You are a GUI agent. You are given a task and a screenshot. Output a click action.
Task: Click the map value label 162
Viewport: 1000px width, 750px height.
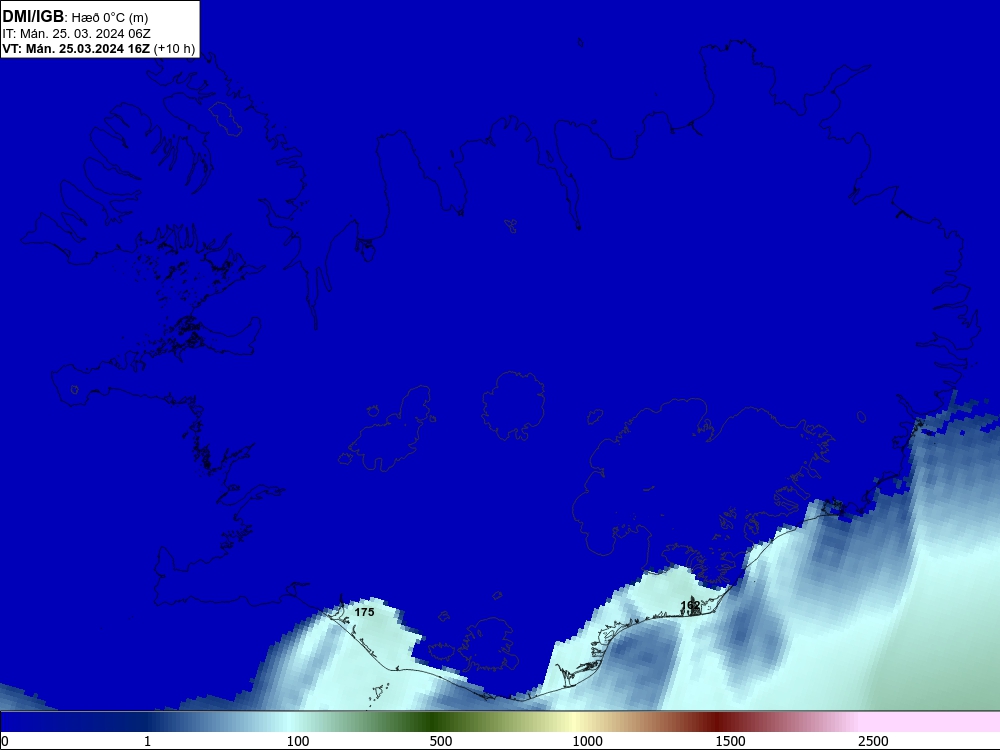coord(690,605)
